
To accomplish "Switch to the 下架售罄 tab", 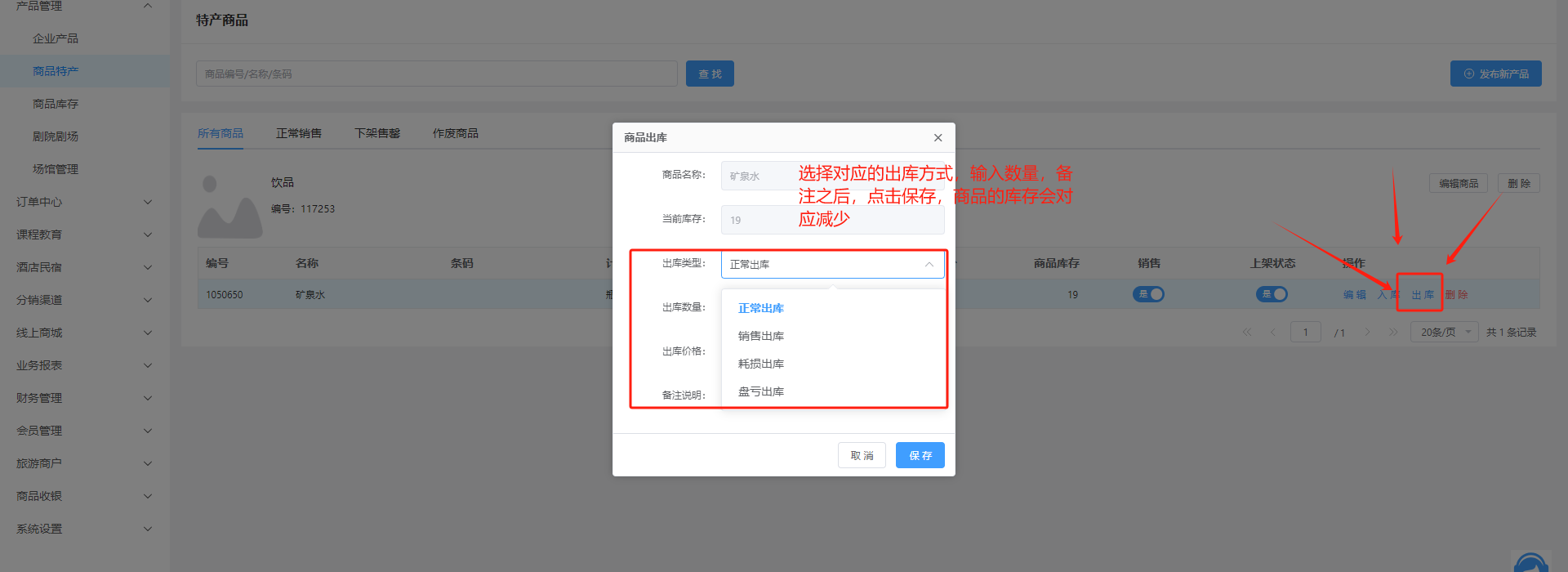I will point(376,133).
